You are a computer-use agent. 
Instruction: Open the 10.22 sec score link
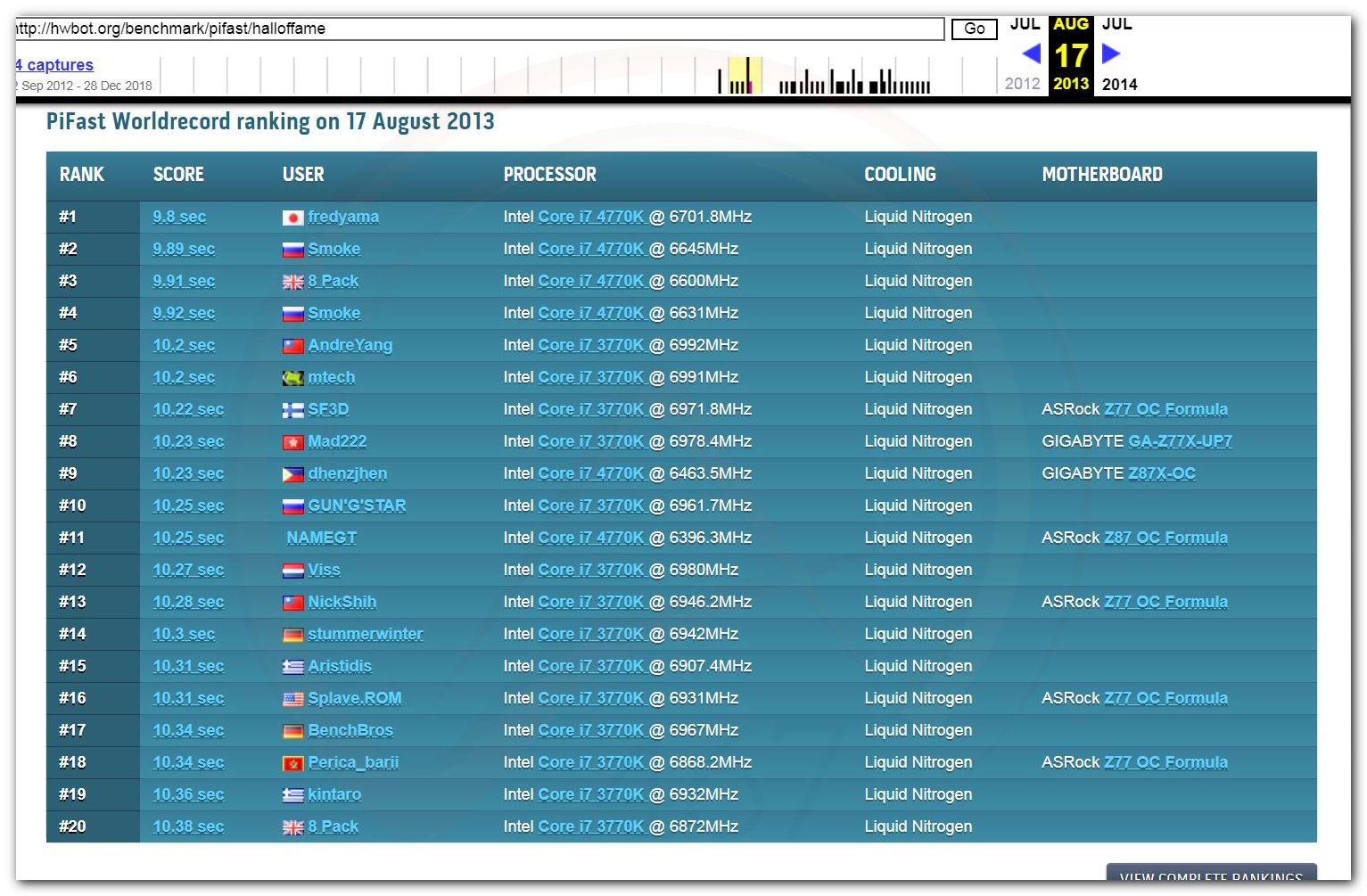(188, 409)
